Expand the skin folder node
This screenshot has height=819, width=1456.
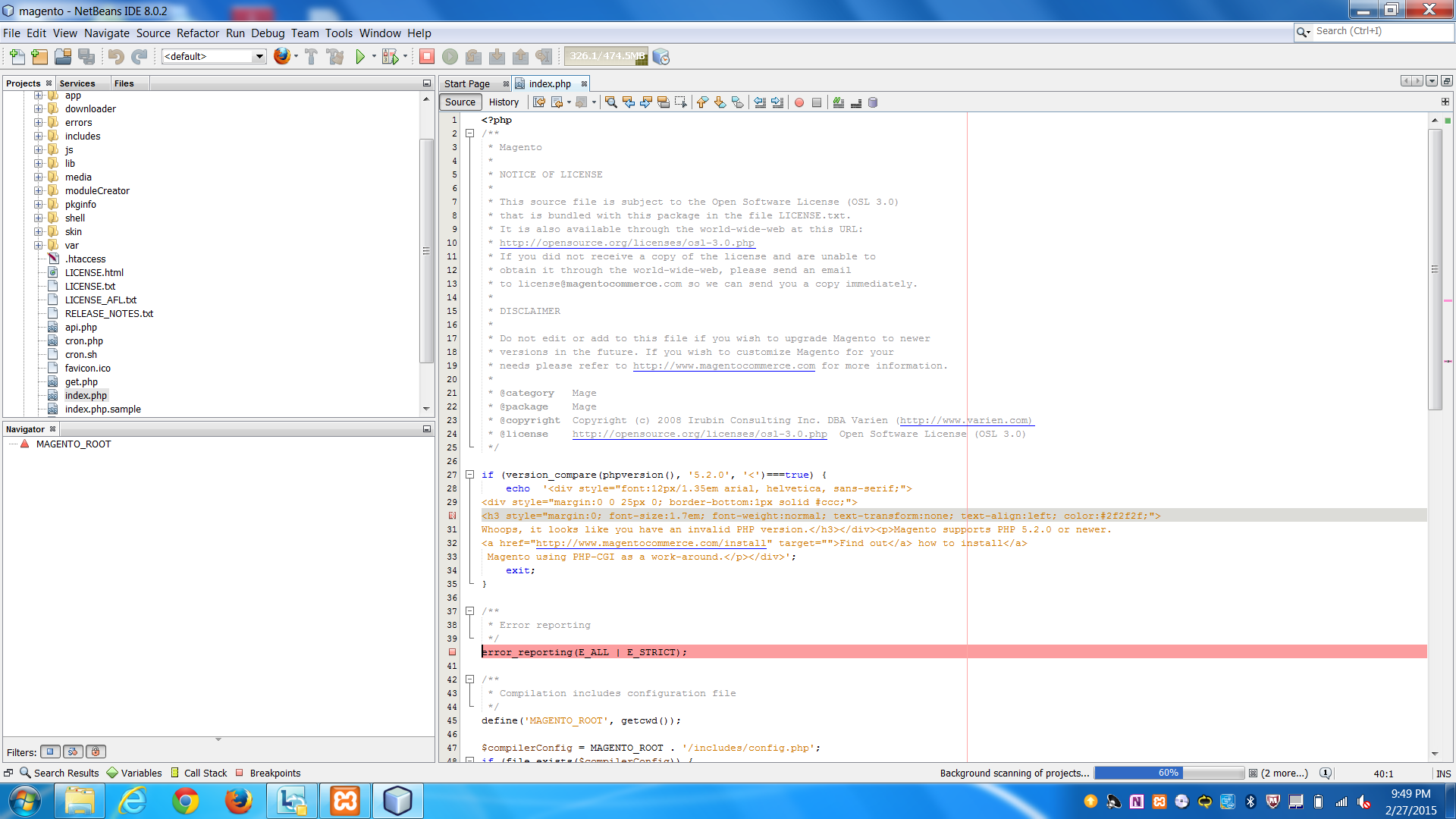tap(38, 232)
